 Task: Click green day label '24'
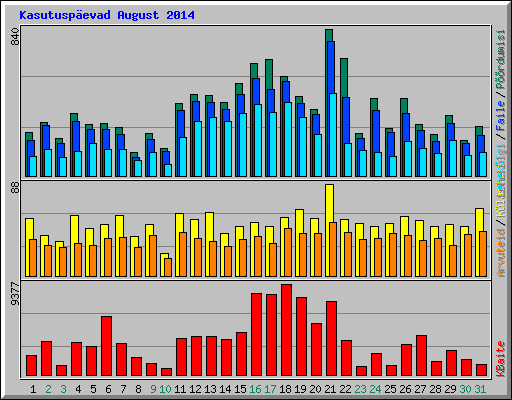tap(375, 389)
